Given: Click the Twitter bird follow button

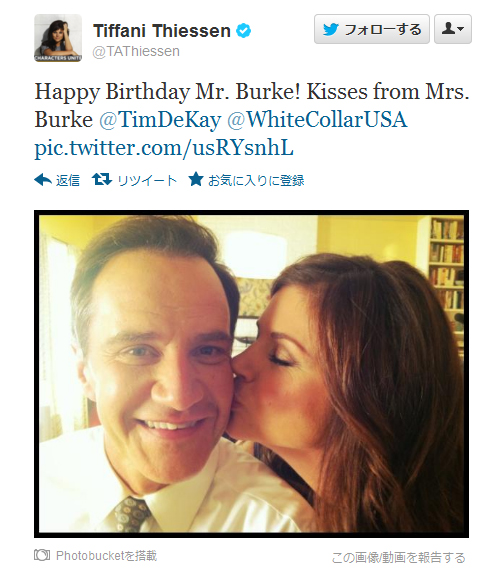Looking at the screenshot, I should pos(371,29).
